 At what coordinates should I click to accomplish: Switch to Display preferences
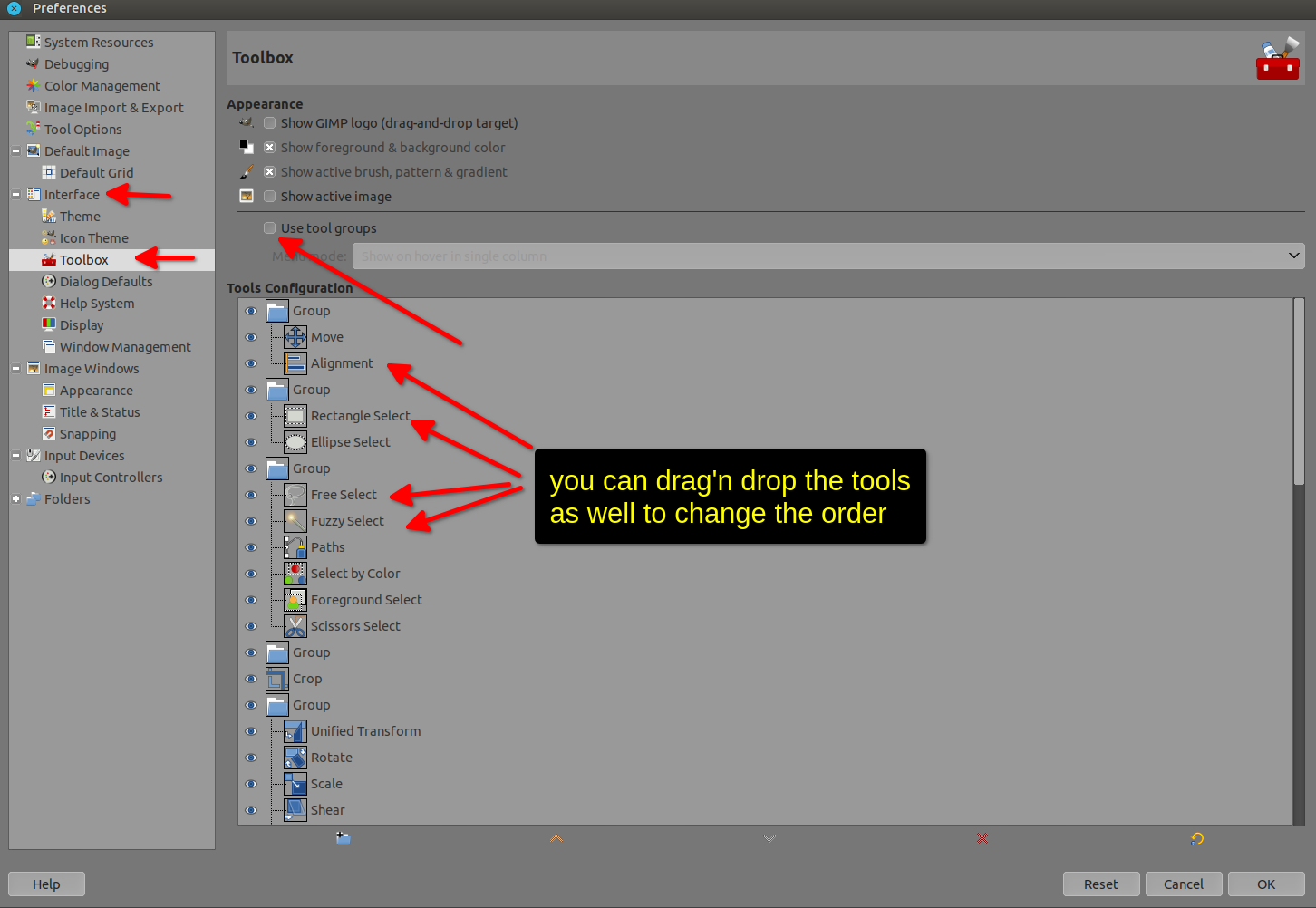pos(82,325)
